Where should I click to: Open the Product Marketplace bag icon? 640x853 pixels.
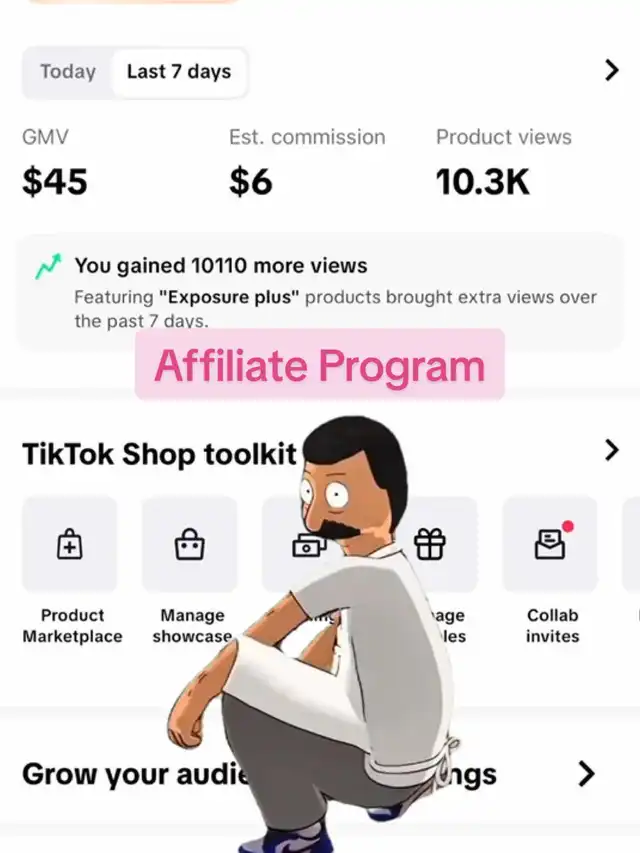[70, 544]
